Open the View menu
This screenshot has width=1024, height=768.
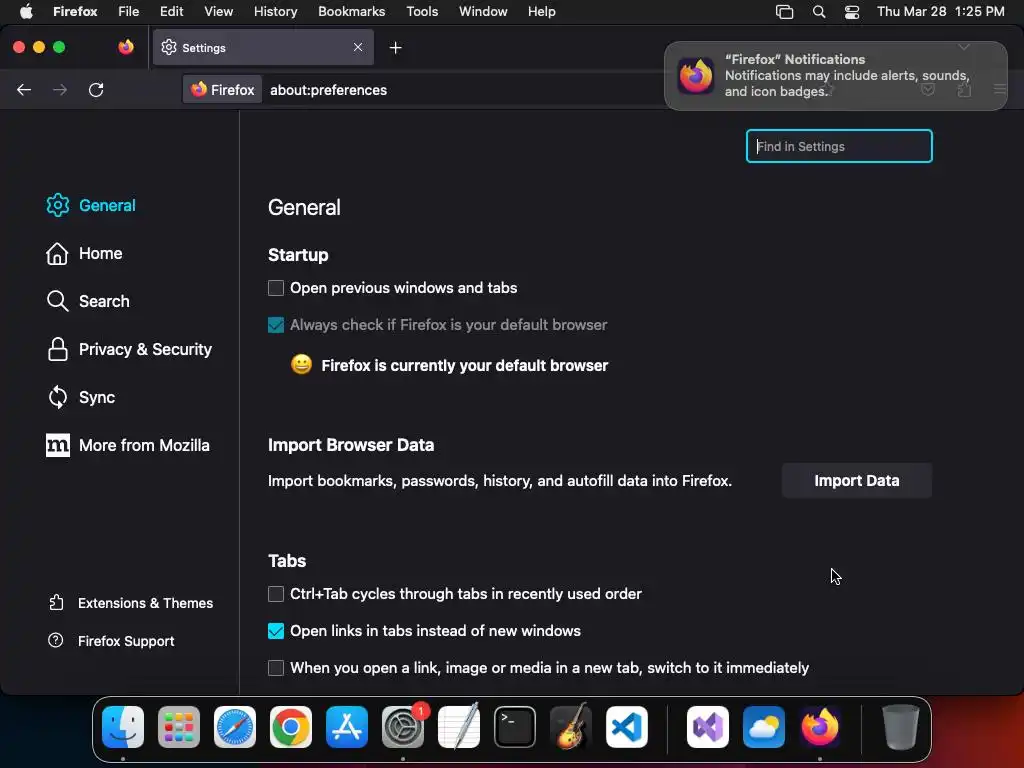coord(218,11)
